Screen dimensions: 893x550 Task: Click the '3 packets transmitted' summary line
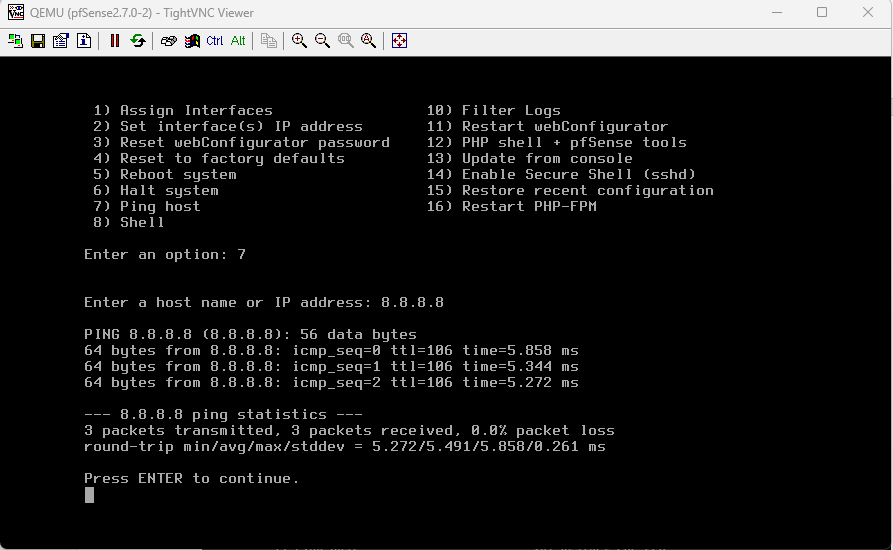click(x=349, y=430)
